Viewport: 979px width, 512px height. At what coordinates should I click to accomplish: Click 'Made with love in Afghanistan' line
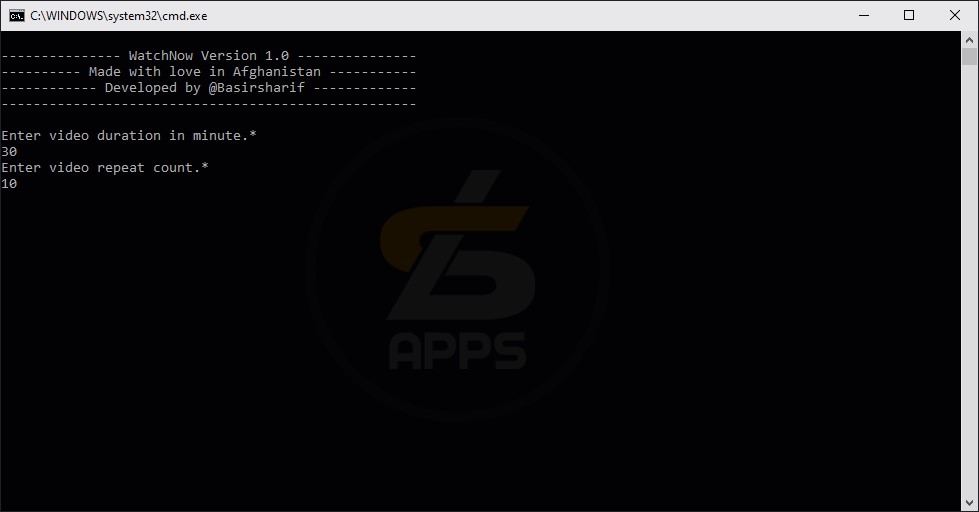coord(209,72)
